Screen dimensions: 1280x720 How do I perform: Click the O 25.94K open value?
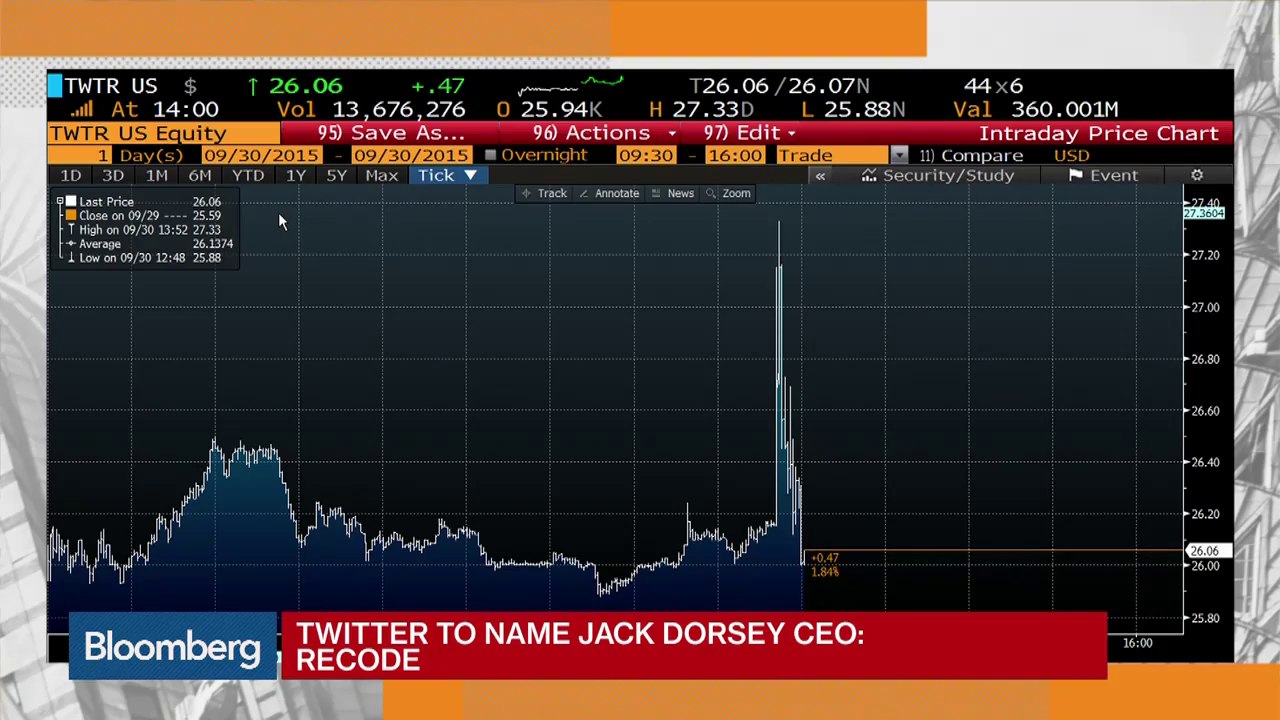548,109
